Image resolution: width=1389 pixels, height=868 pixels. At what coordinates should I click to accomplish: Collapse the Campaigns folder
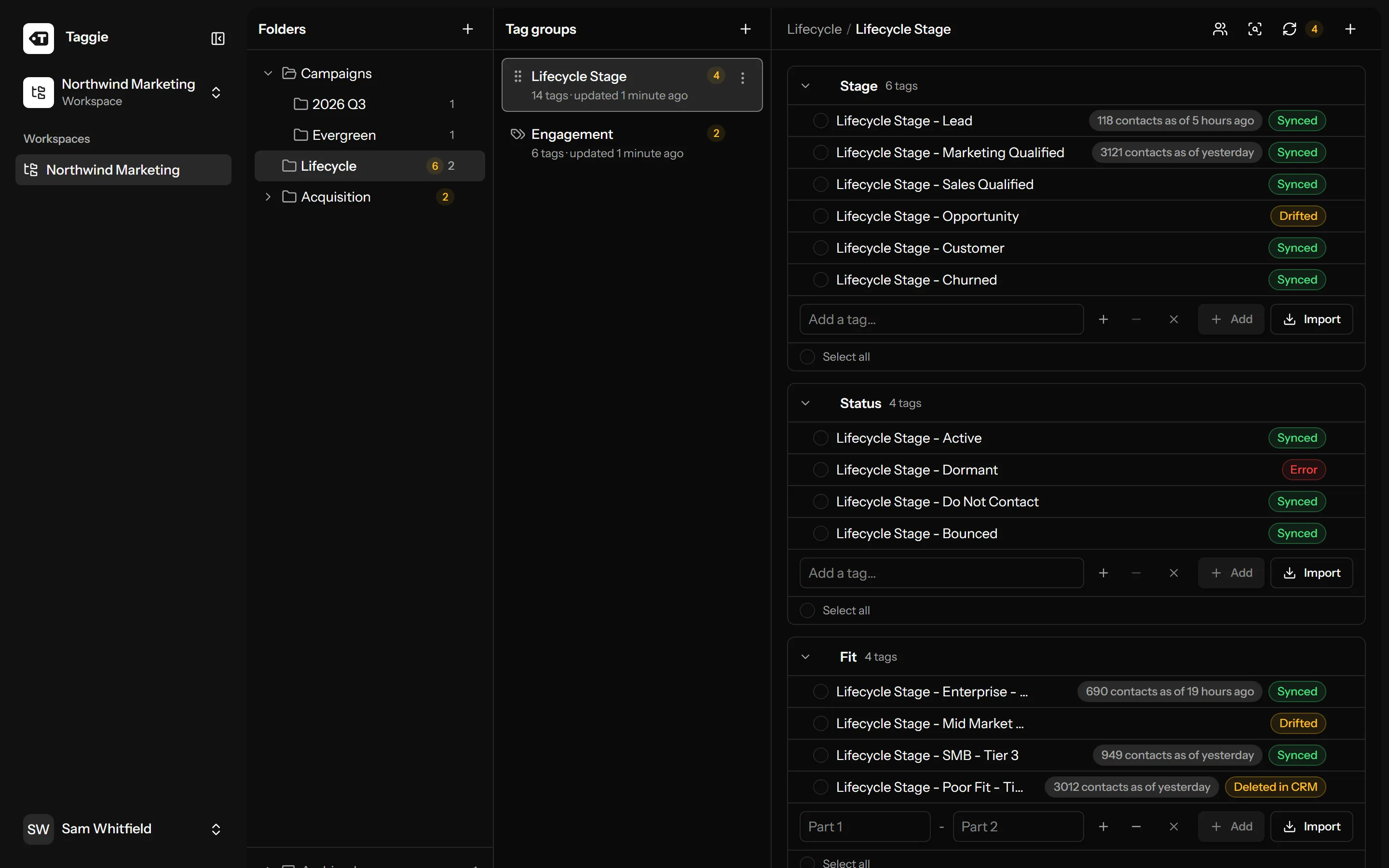click(x=268, y=73)
